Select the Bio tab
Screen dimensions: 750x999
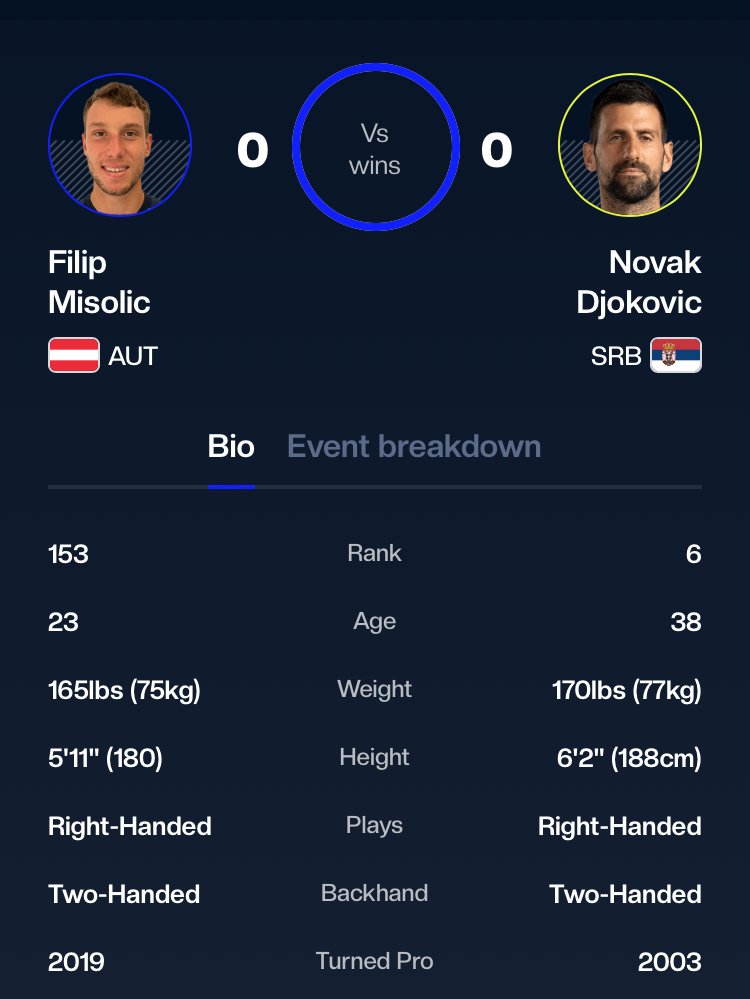[x=231, y=446]
